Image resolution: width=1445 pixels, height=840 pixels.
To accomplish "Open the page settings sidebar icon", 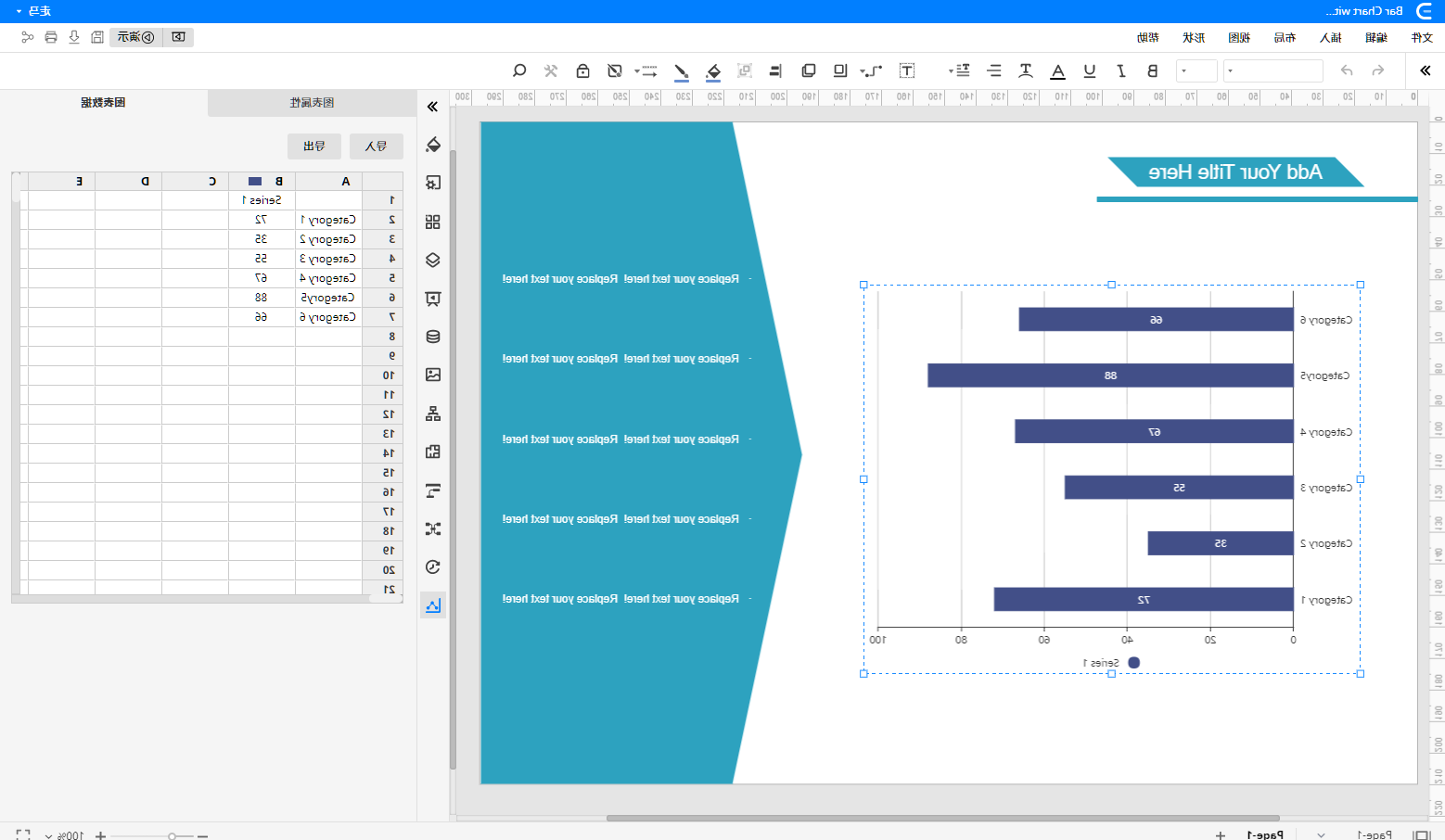I will click(433, 183).
